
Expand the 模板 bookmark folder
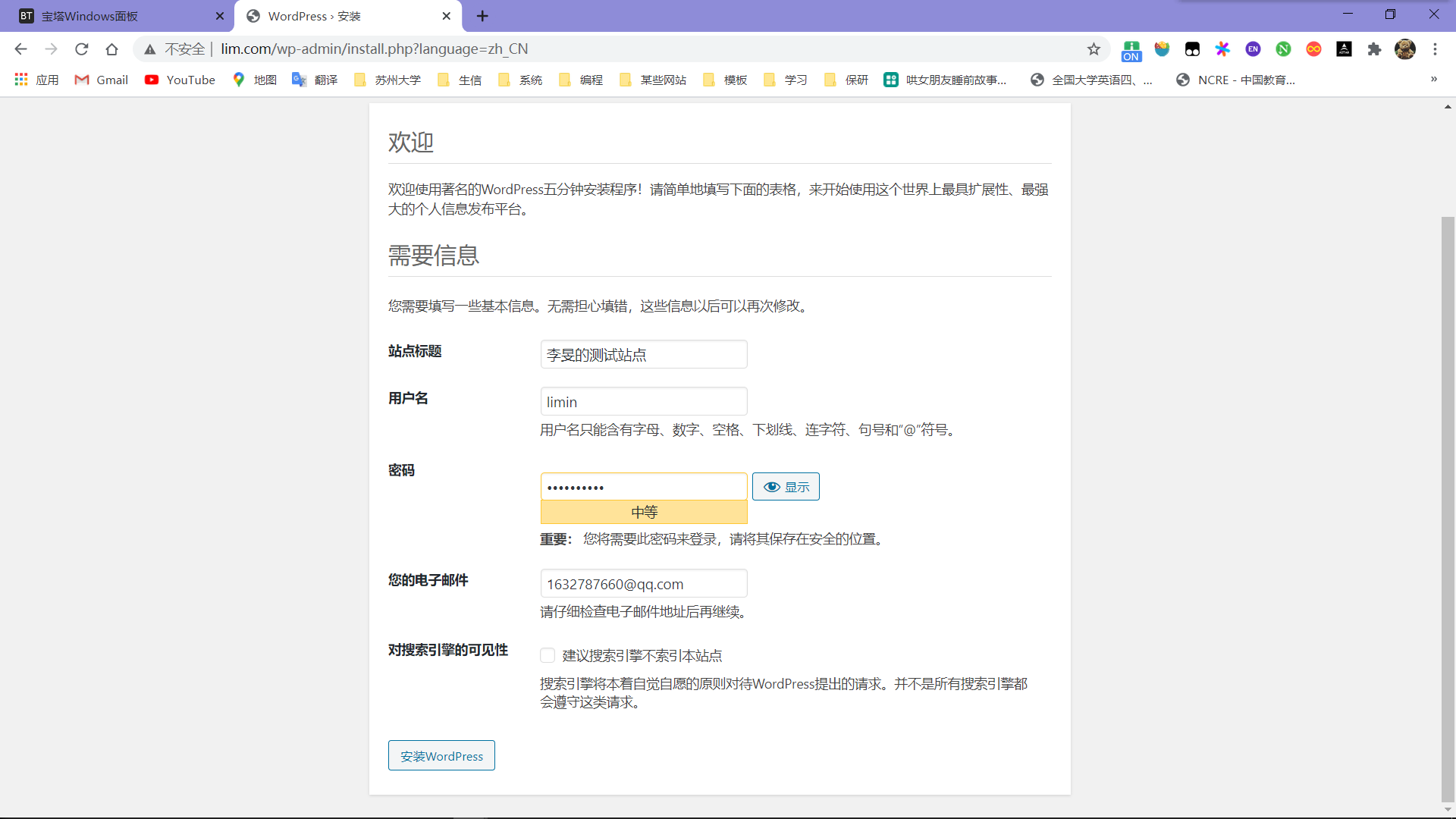tap(725, 80)
